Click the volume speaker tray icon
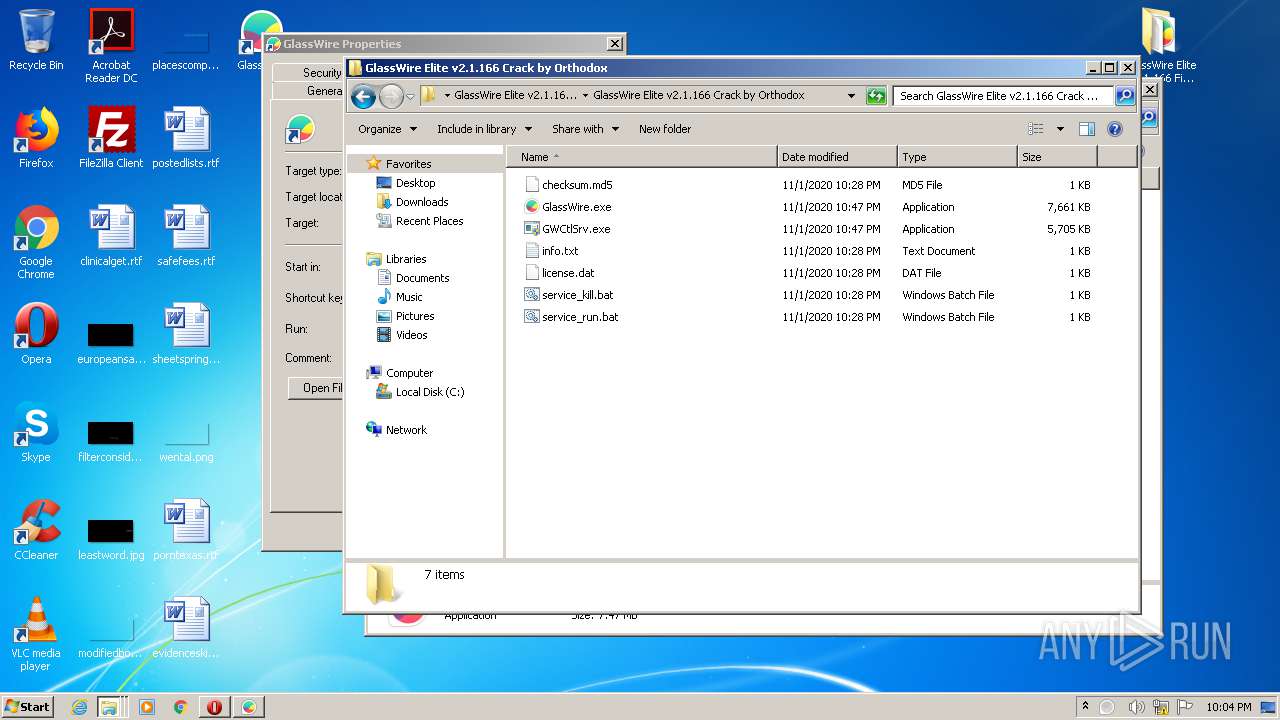Viewport: 1280px width, 720px height. [1136, 707]
